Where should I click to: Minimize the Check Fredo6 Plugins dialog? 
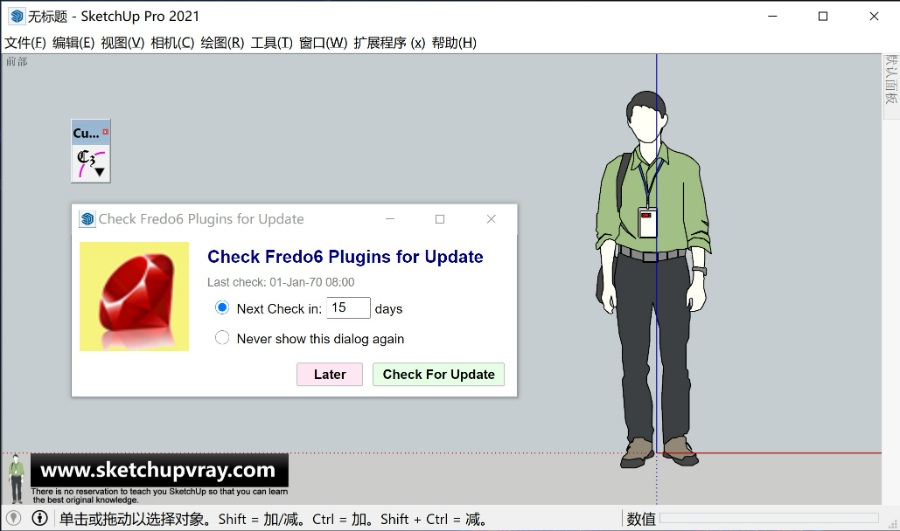click(390, 219)
